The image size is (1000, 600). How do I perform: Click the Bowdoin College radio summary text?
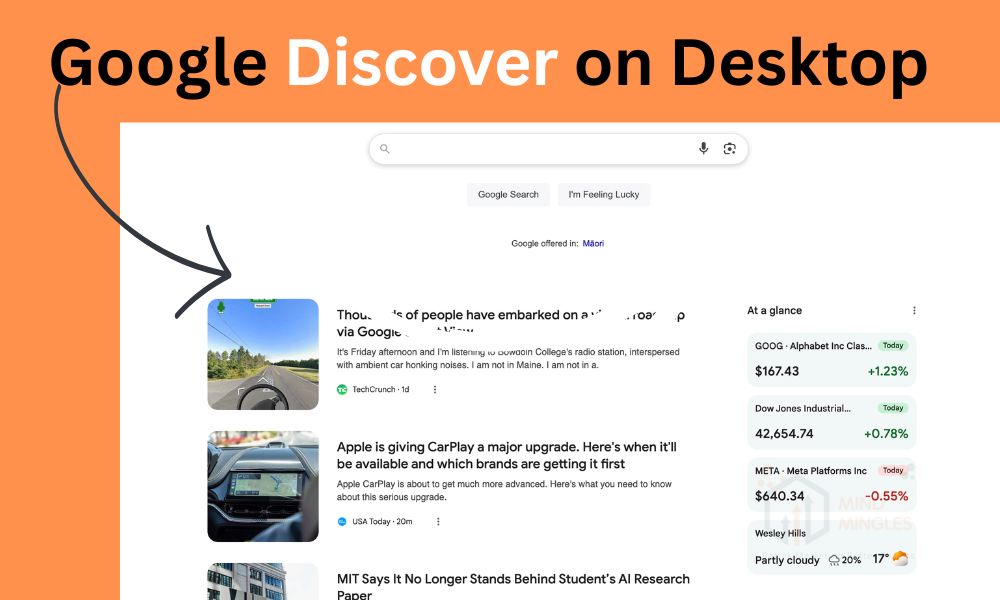508,358
